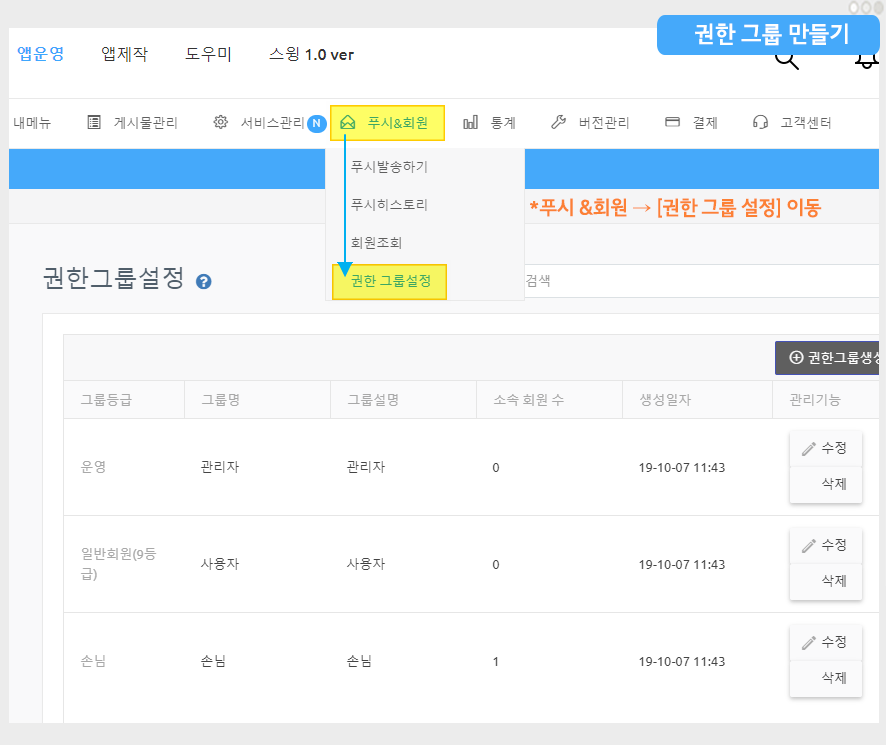Click the 검색 search input field
The height and width of the screenshot is (745, 886).
(700, 281)
